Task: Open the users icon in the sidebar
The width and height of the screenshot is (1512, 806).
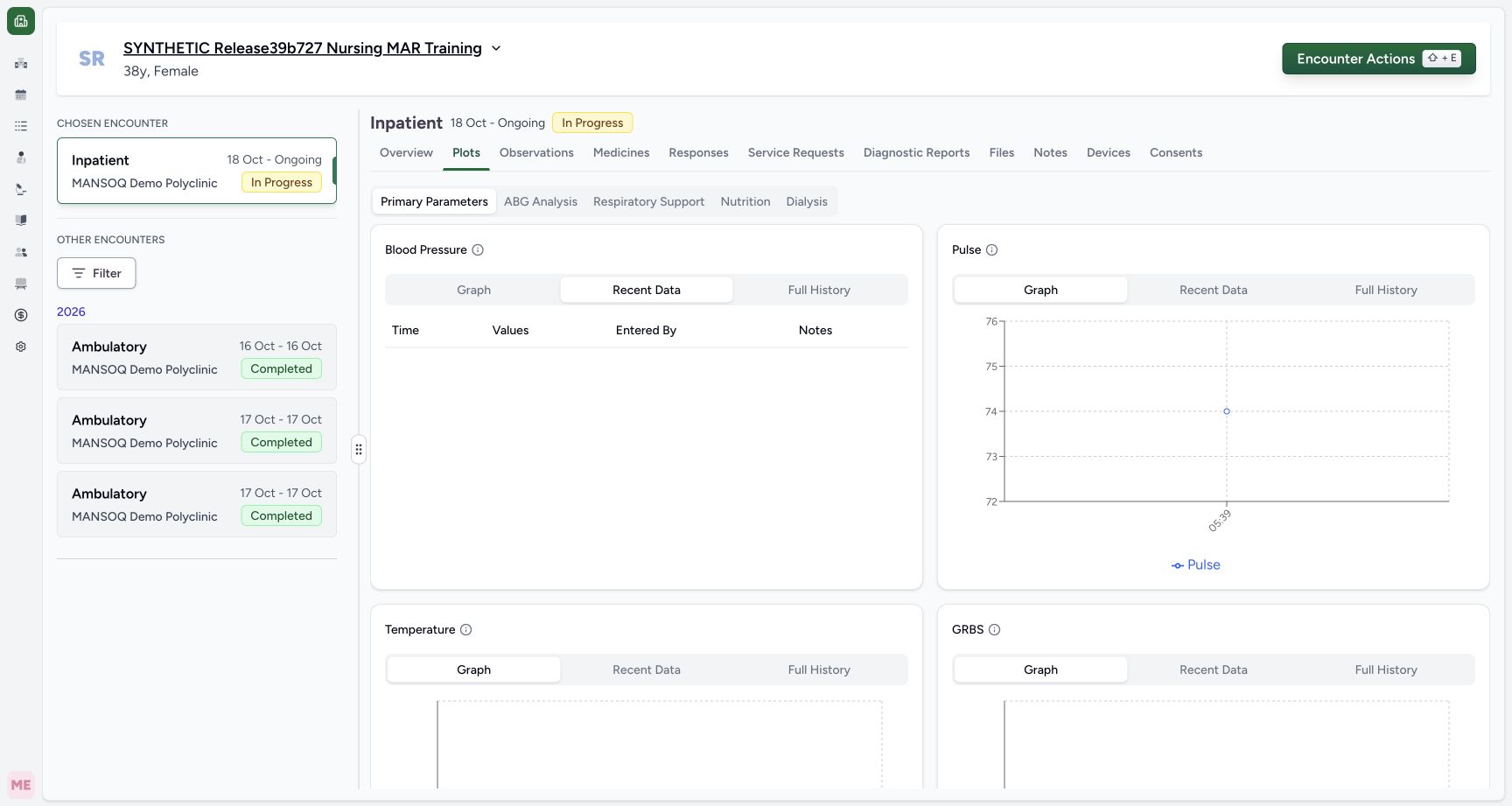Action: tap(21, 252)
